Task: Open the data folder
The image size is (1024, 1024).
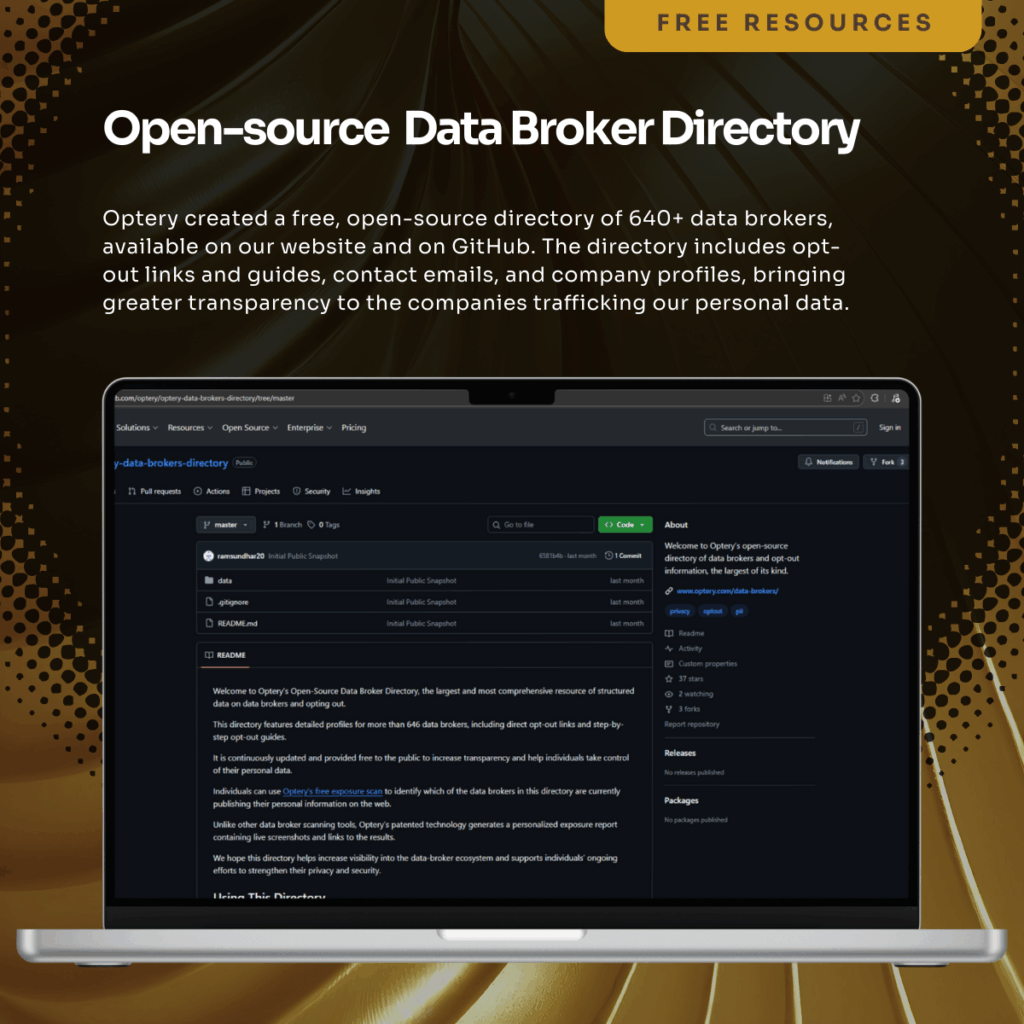Action: click(225, 580)
